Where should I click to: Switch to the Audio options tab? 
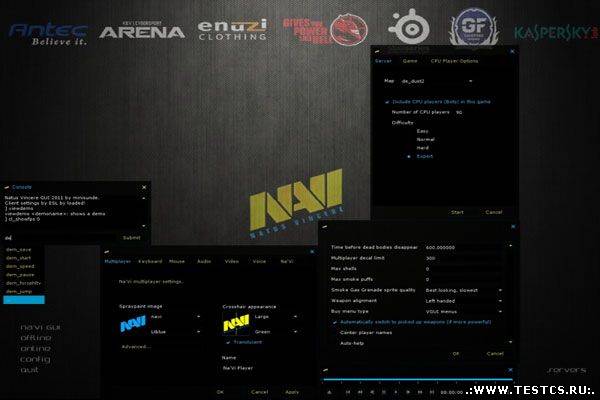204,261
